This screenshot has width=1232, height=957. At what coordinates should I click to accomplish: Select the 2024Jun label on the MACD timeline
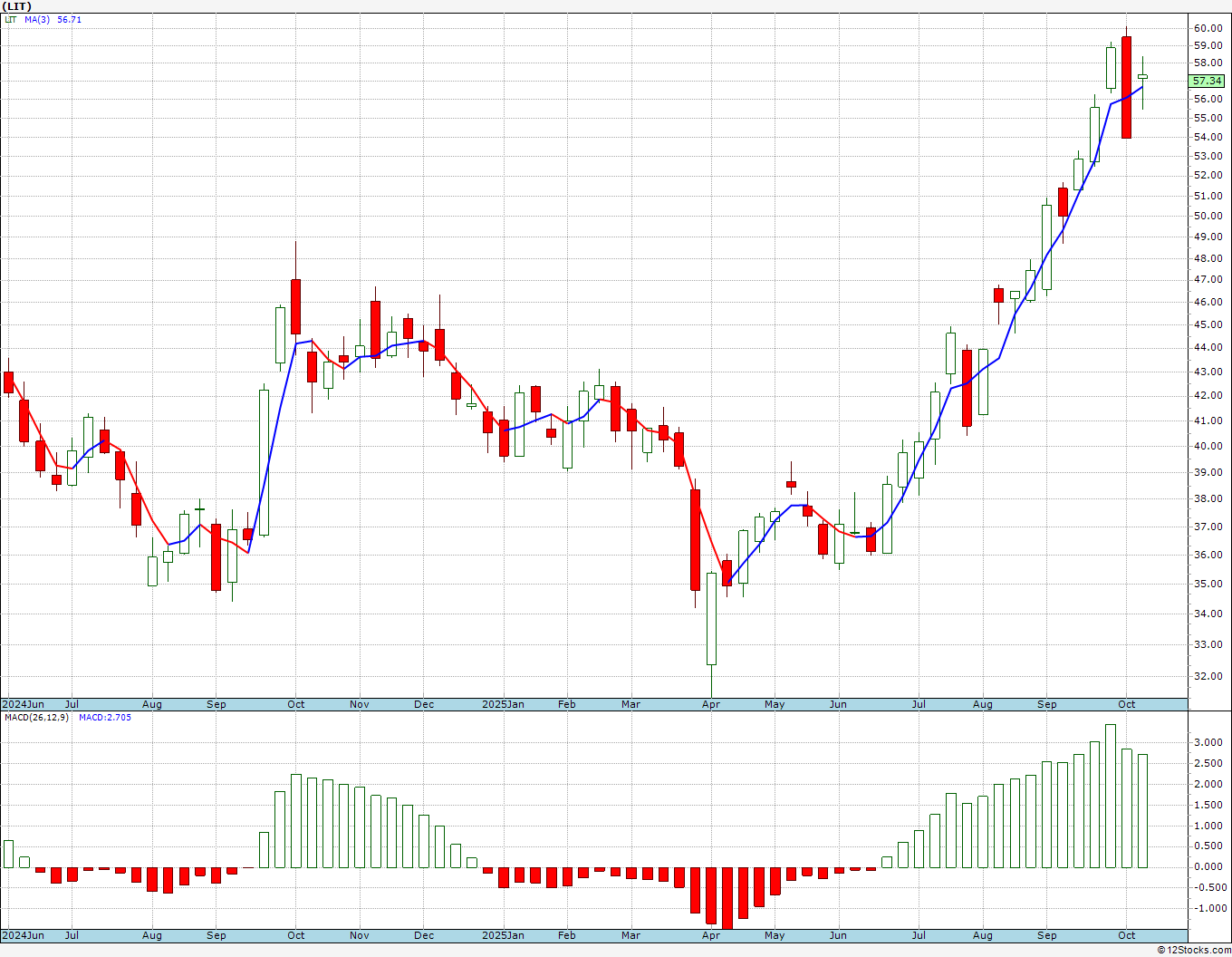[x=24, y=935]
